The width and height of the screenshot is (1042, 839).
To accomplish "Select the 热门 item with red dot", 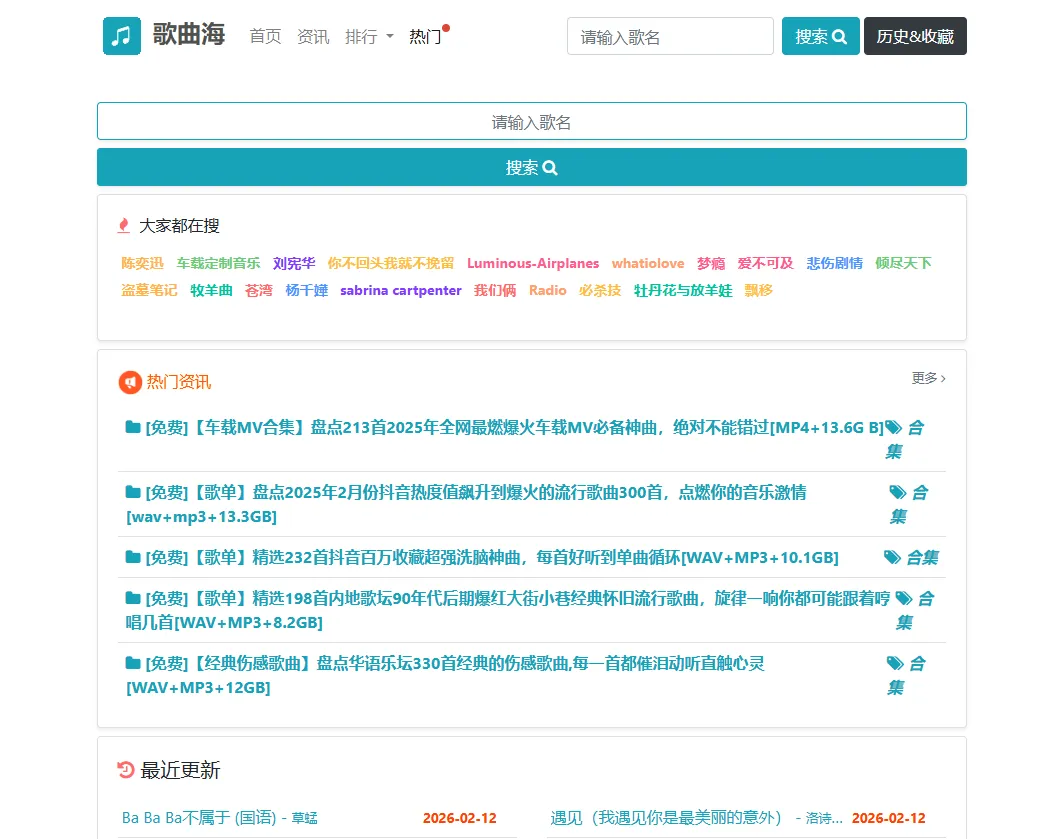I will [x=425, y=36].
